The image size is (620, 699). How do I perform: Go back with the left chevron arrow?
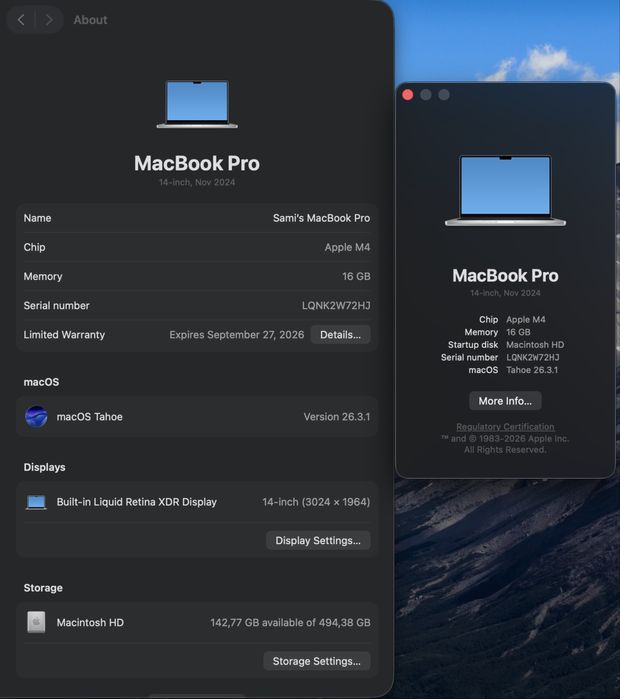[21, 20]
